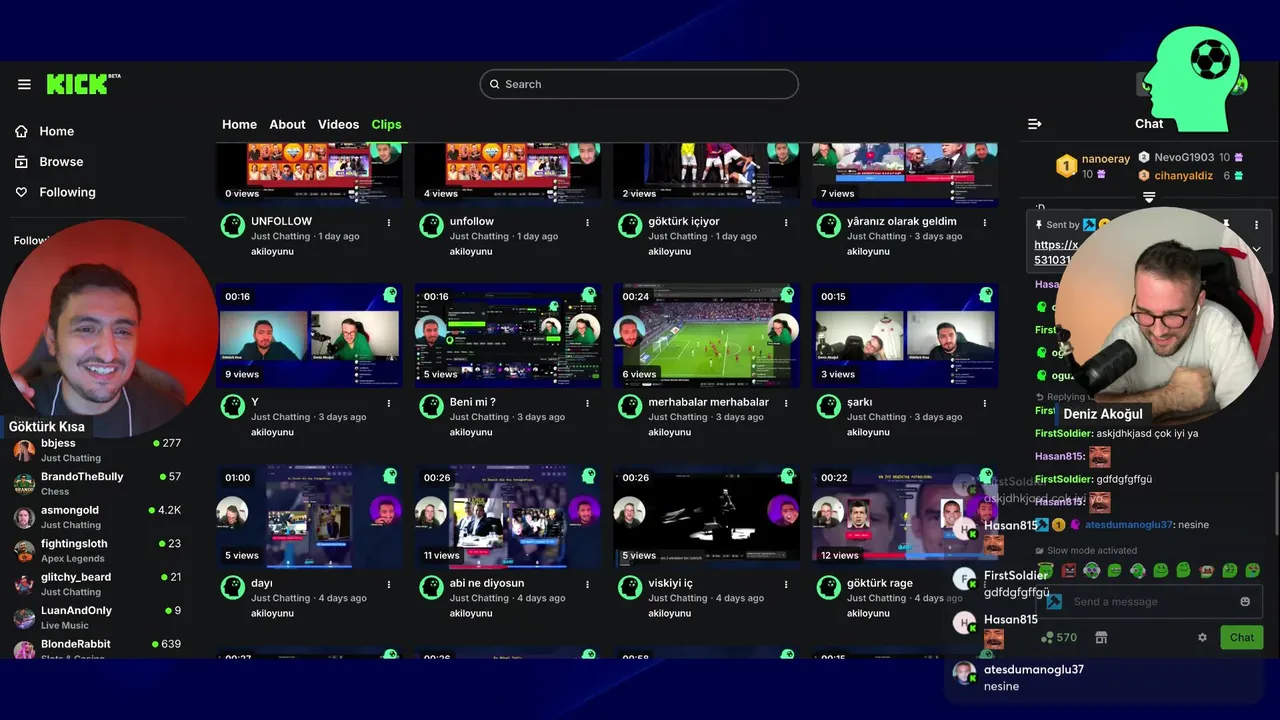Click the channel avatar beside UNFOLLOW clip
1280x720 pixels.
(x=232, y=225)
